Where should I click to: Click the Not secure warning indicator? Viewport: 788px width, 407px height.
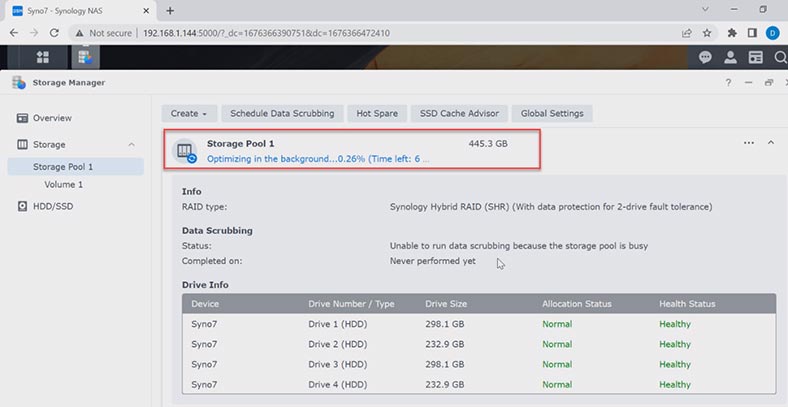coord(104,33)
